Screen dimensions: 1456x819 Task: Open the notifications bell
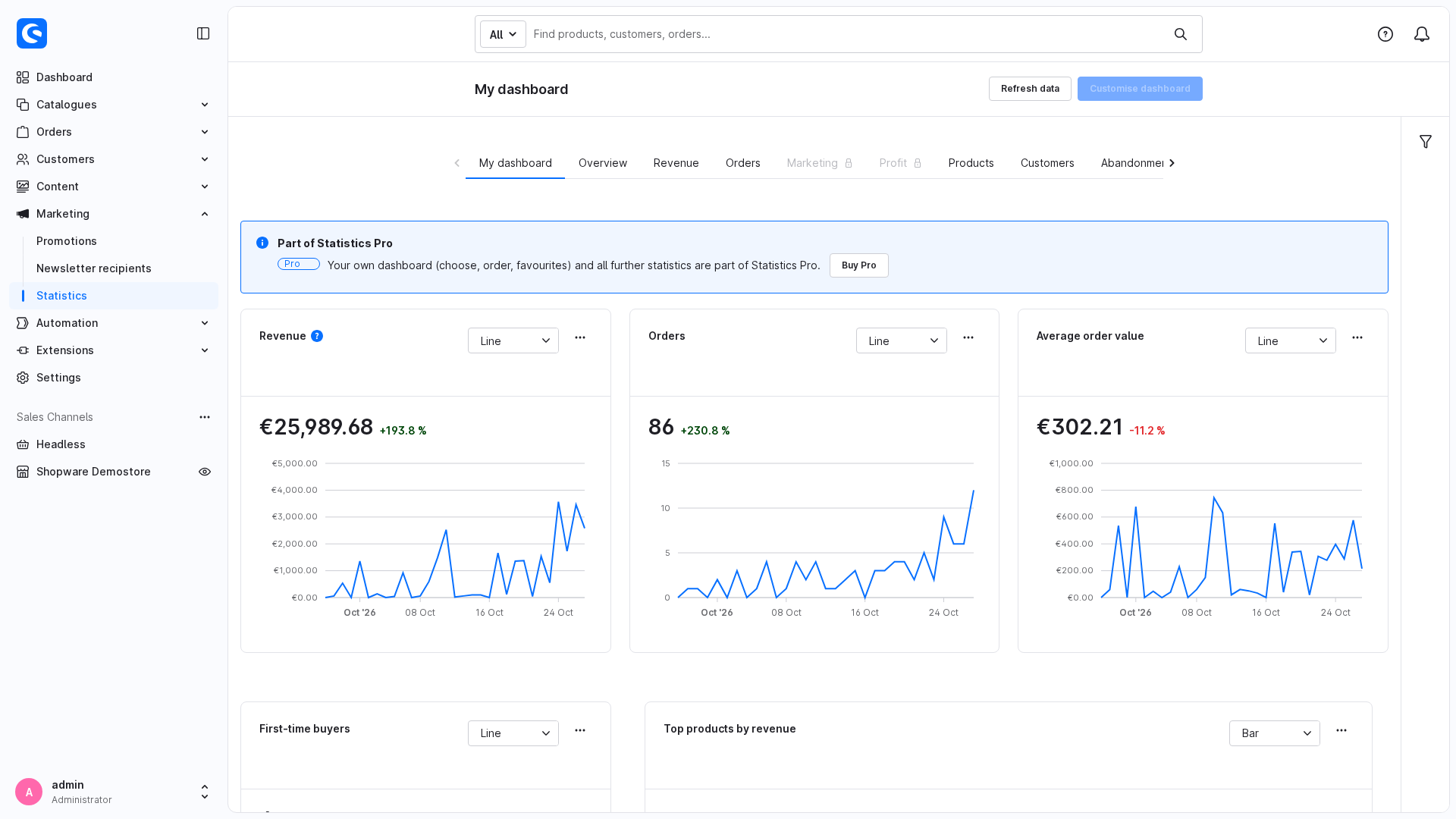click(1422, 34)
